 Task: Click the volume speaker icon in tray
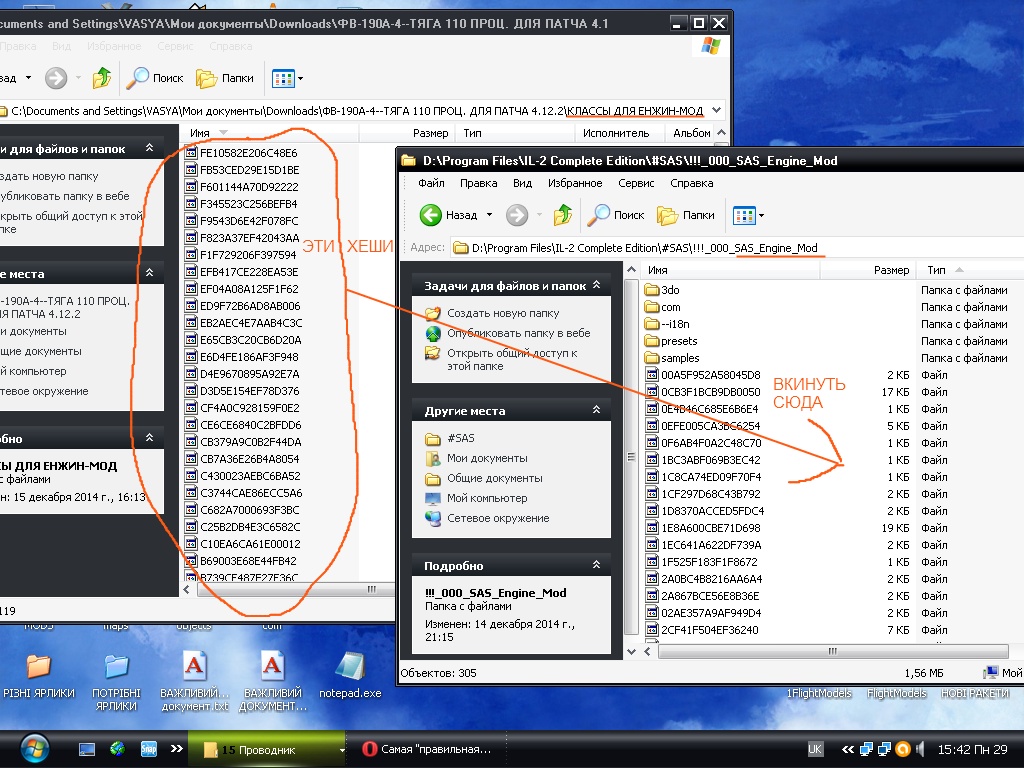tap(920, 749)
